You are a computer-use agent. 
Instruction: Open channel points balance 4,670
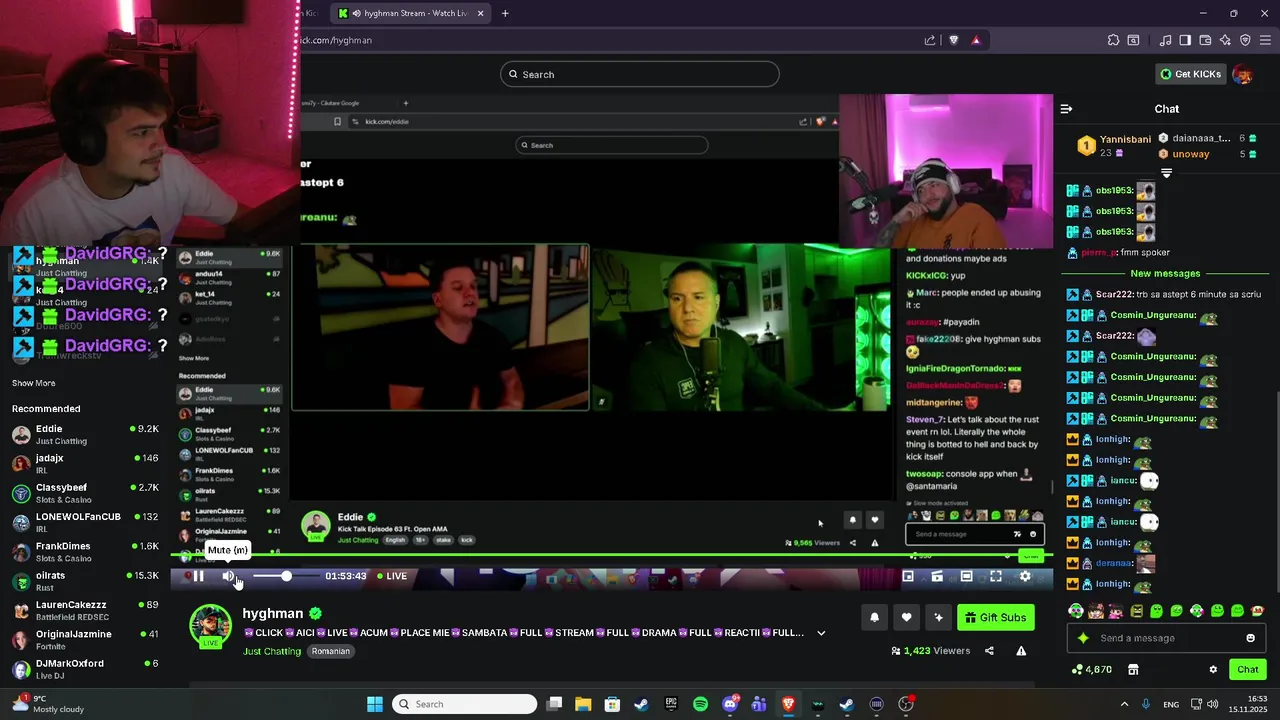pyautogui.click(x=1091, y=670)
